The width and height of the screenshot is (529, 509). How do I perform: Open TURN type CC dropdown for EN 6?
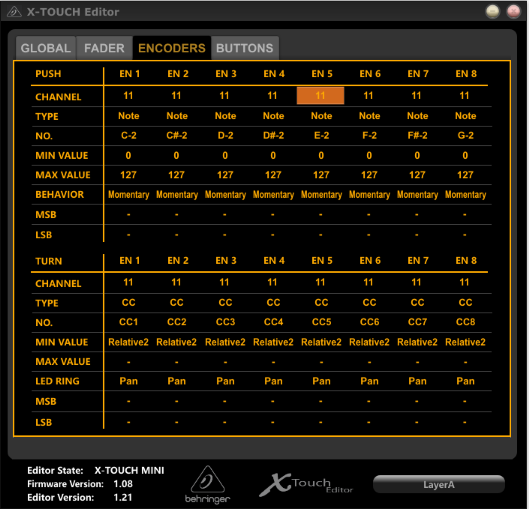pyautogui.click(x=369, y=303)
